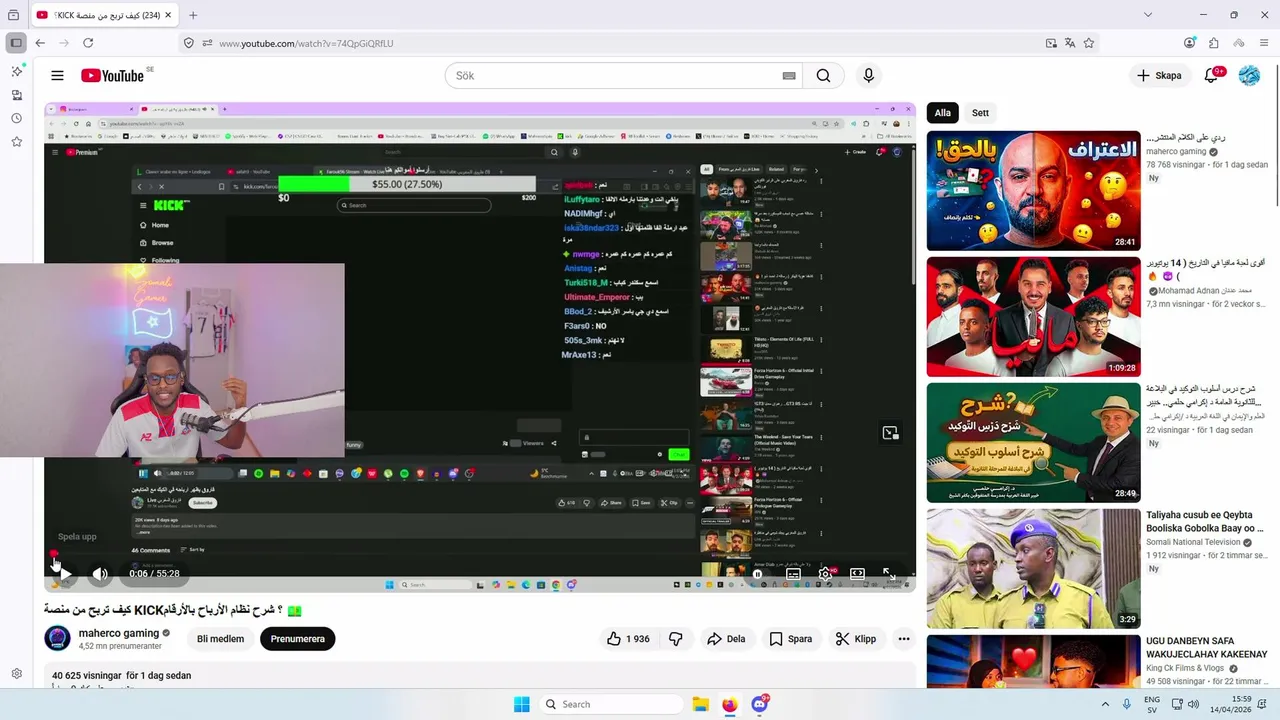
Task: Go back in browser history
Action: coord(40,43)
